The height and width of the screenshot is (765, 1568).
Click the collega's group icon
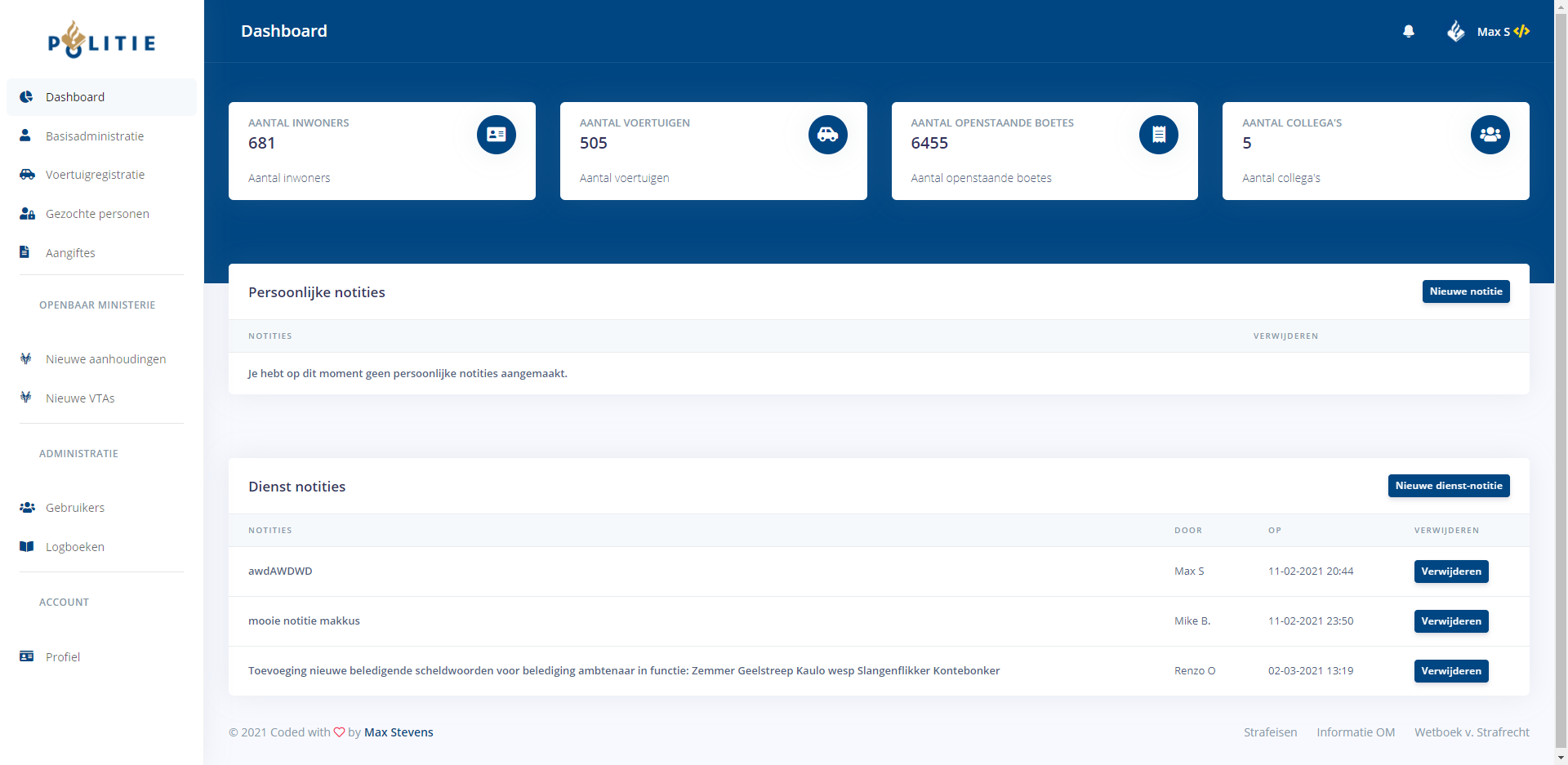(x=1490, y=135)
